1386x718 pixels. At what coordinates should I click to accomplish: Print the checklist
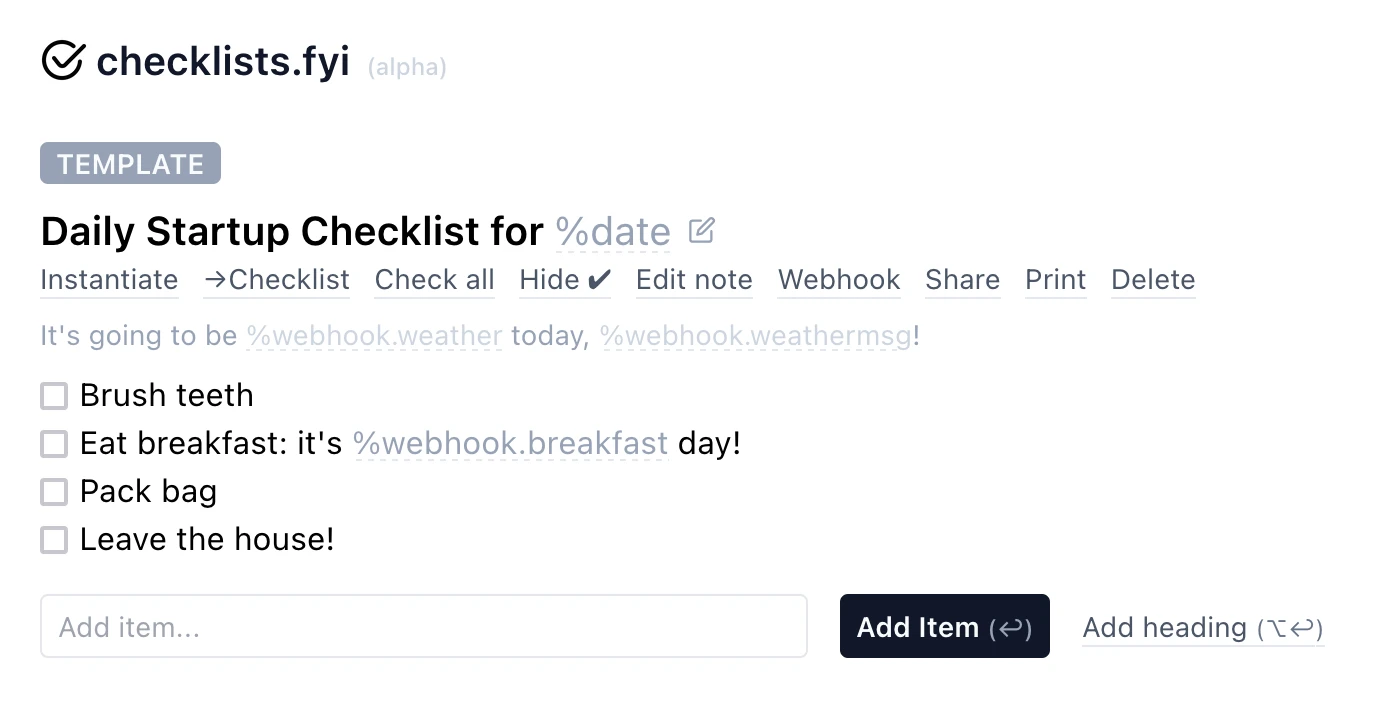click(1055, 280)
